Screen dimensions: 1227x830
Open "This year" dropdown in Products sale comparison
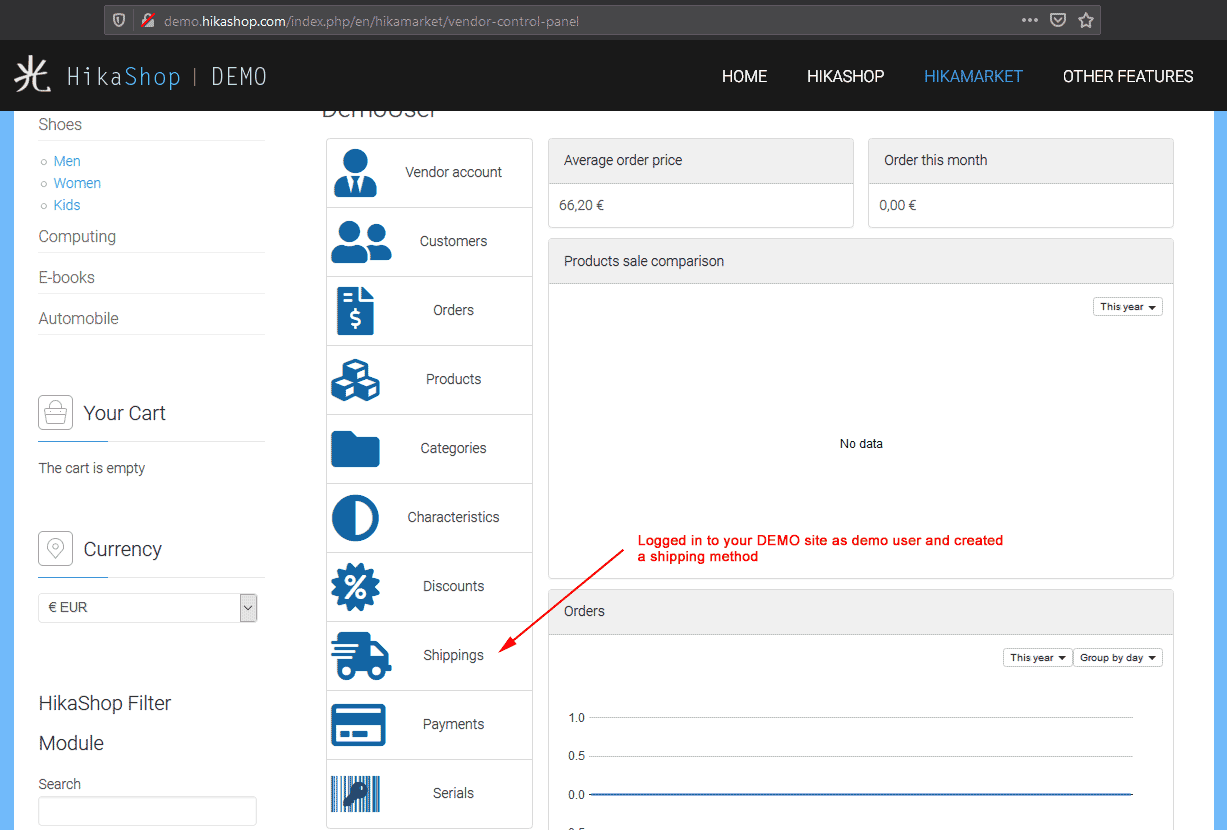(x=1127, y=307)
